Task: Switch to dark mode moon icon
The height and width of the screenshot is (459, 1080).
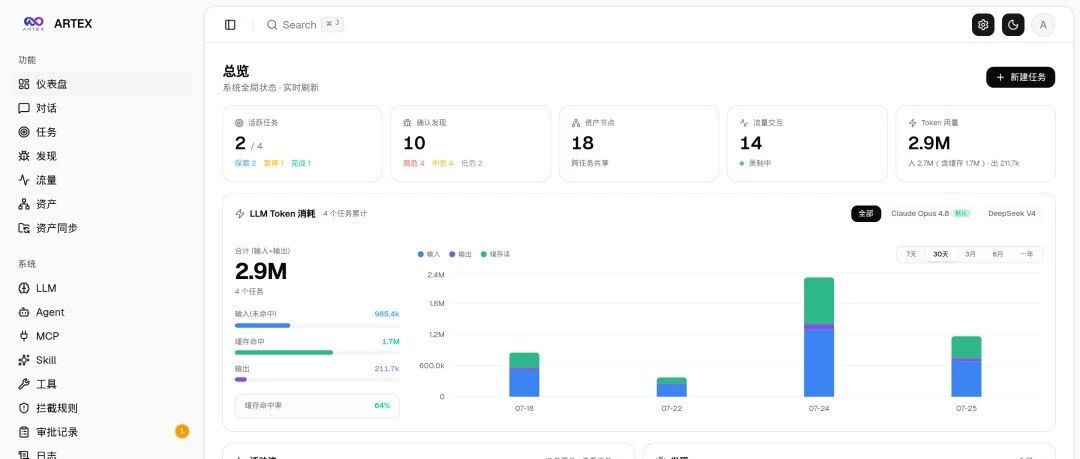Action: tap(1013, 25)
